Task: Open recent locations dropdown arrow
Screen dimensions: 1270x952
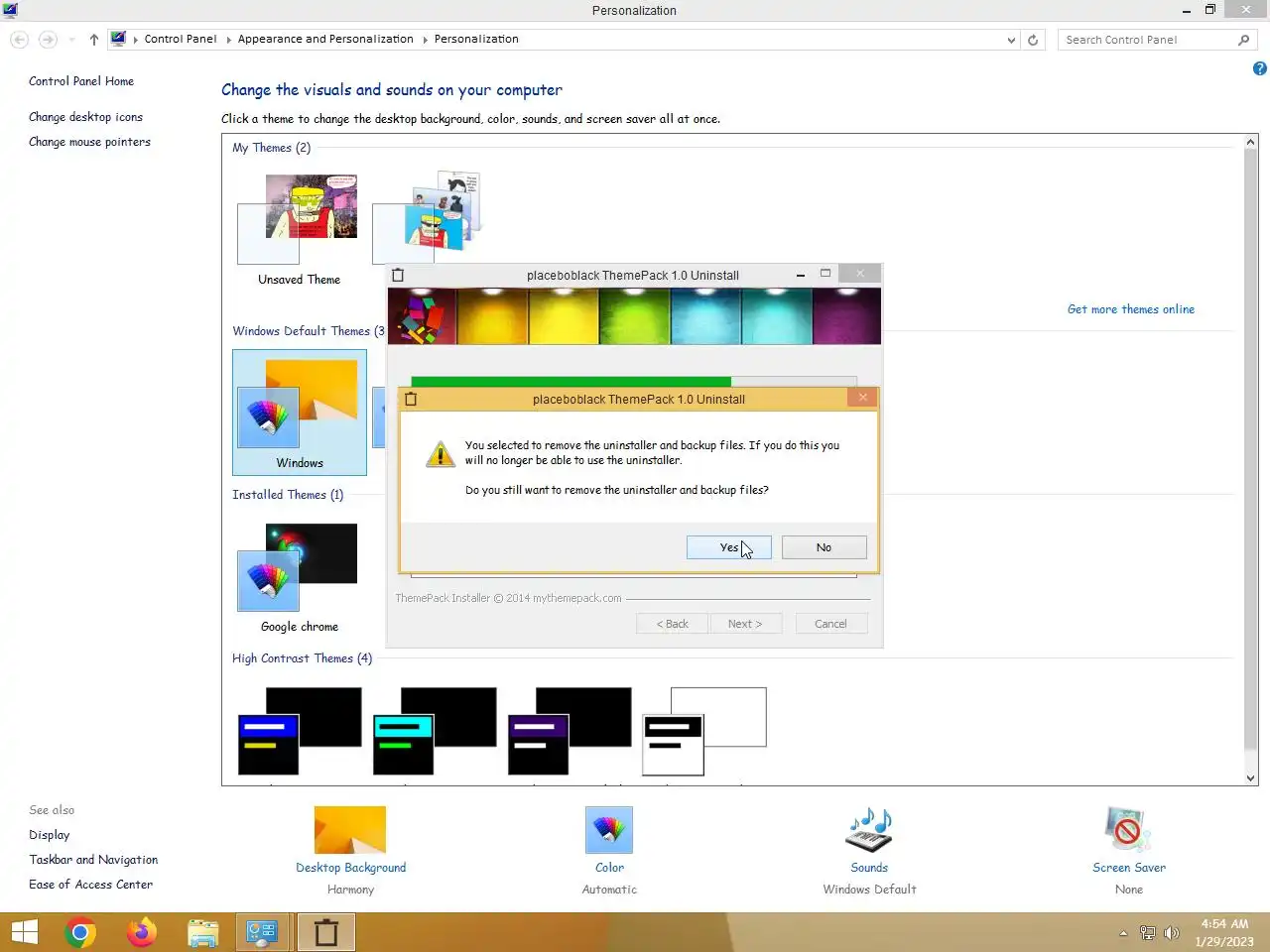Action: point(71,40)
